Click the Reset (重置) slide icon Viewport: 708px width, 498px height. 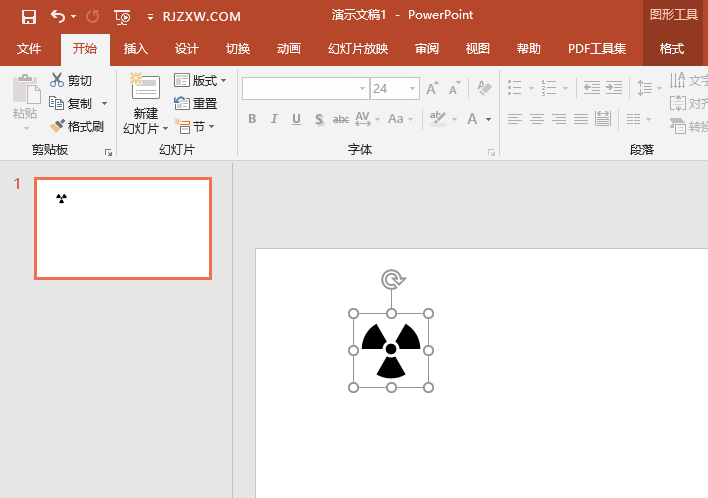[182, 103]
